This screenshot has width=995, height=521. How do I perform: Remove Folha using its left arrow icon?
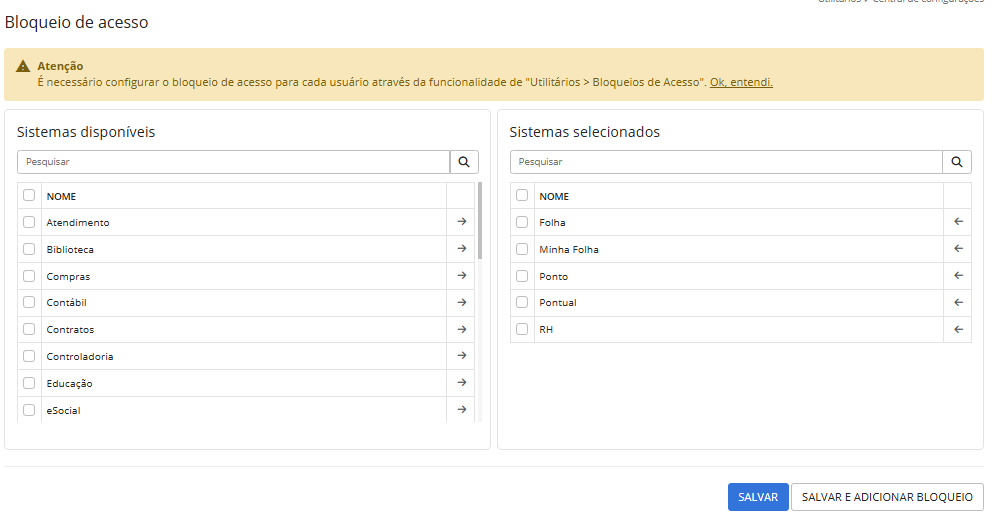[x=957, y=222]
